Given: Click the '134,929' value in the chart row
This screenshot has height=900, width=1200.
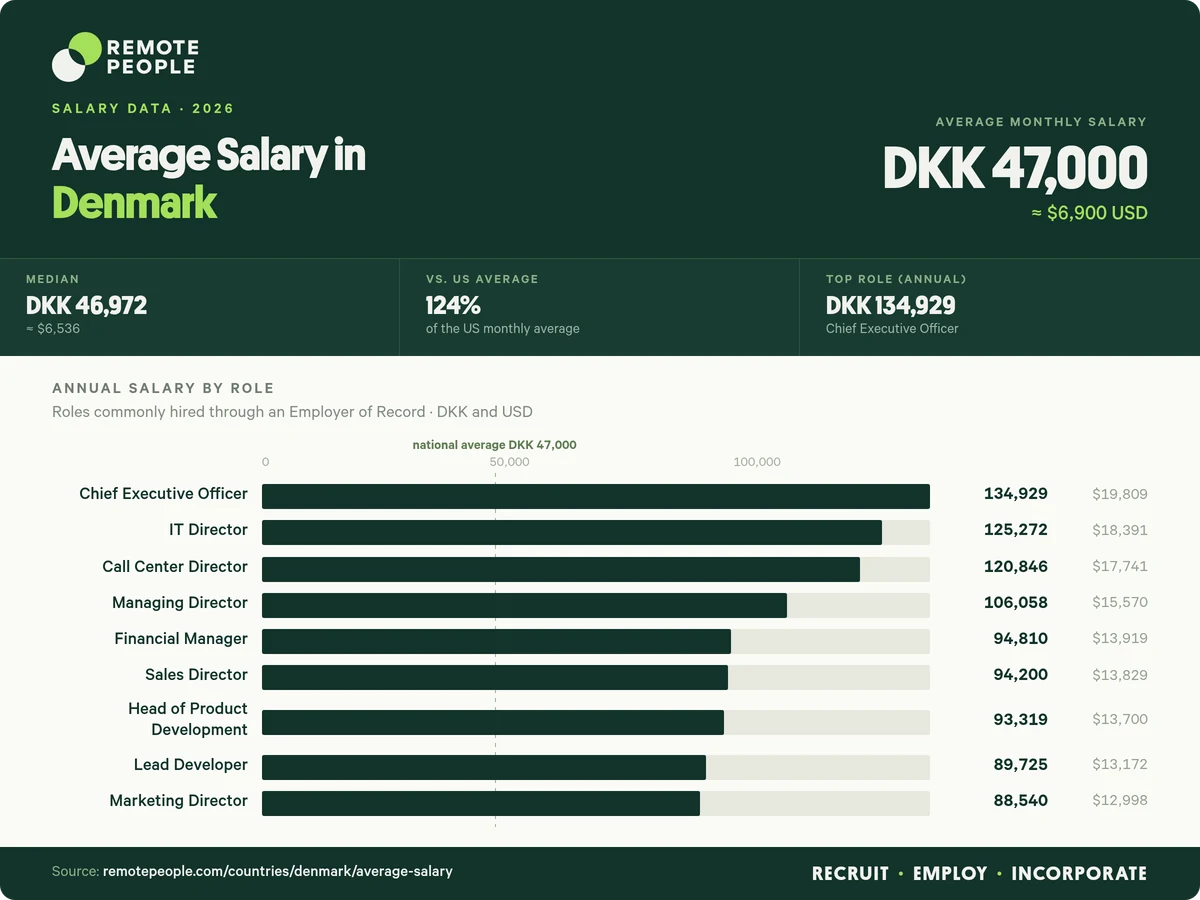Looking at the screenshot, I should pos(1016,494).
